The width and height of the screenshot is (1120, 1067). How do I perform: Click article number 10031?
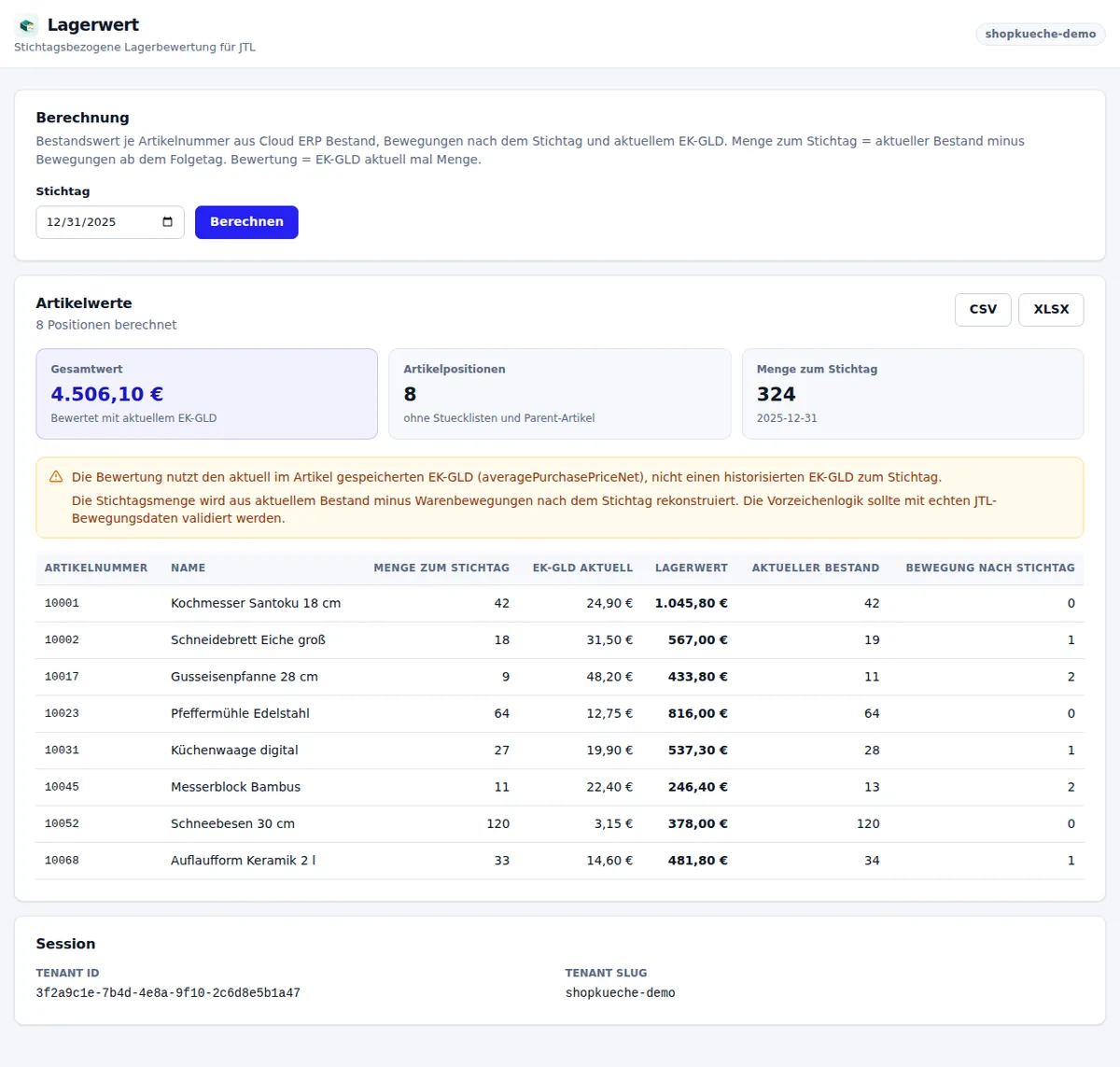point(62,751)
